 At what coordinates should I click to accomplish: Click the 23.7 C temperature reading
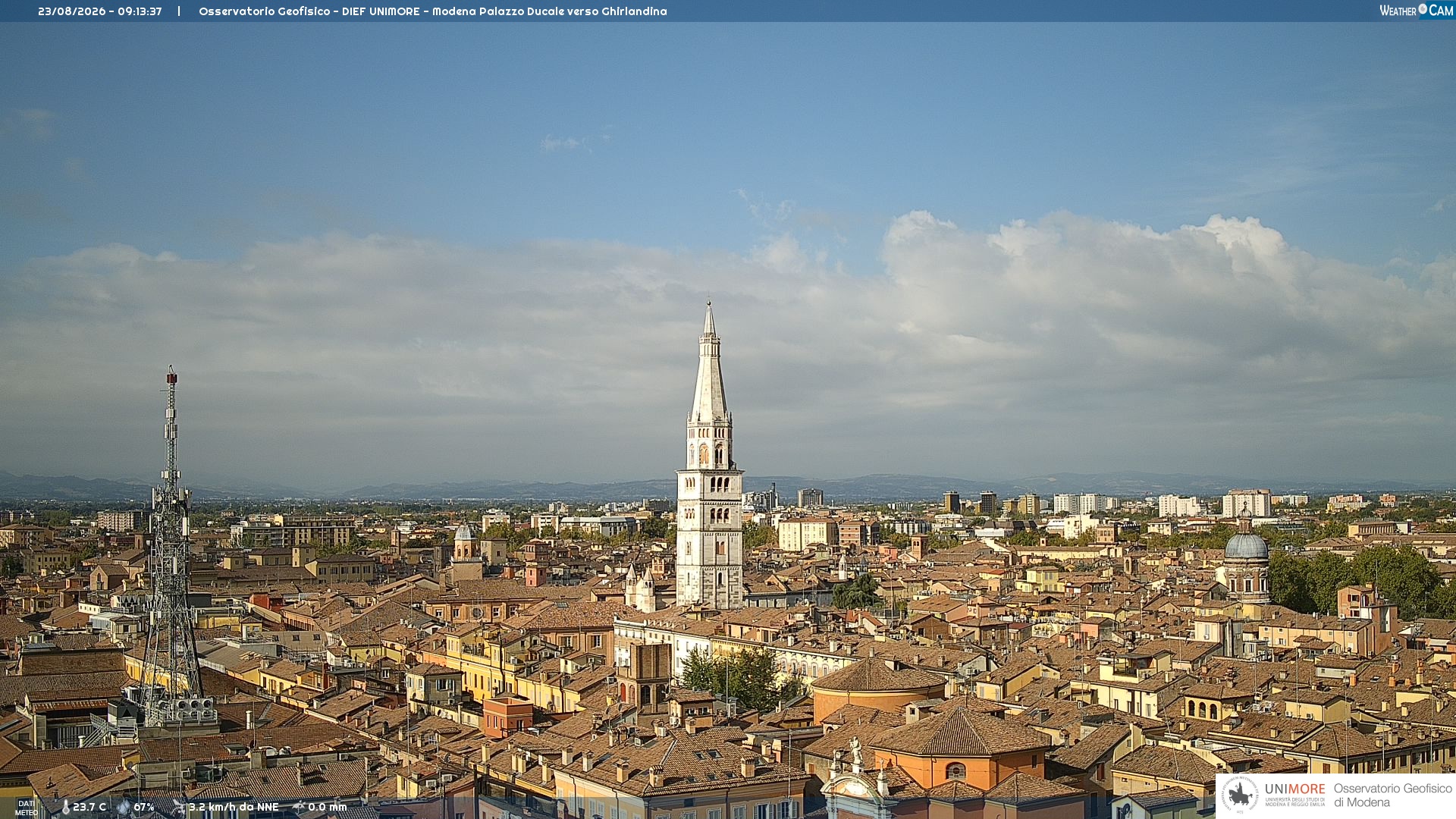[x=89, y=807]
